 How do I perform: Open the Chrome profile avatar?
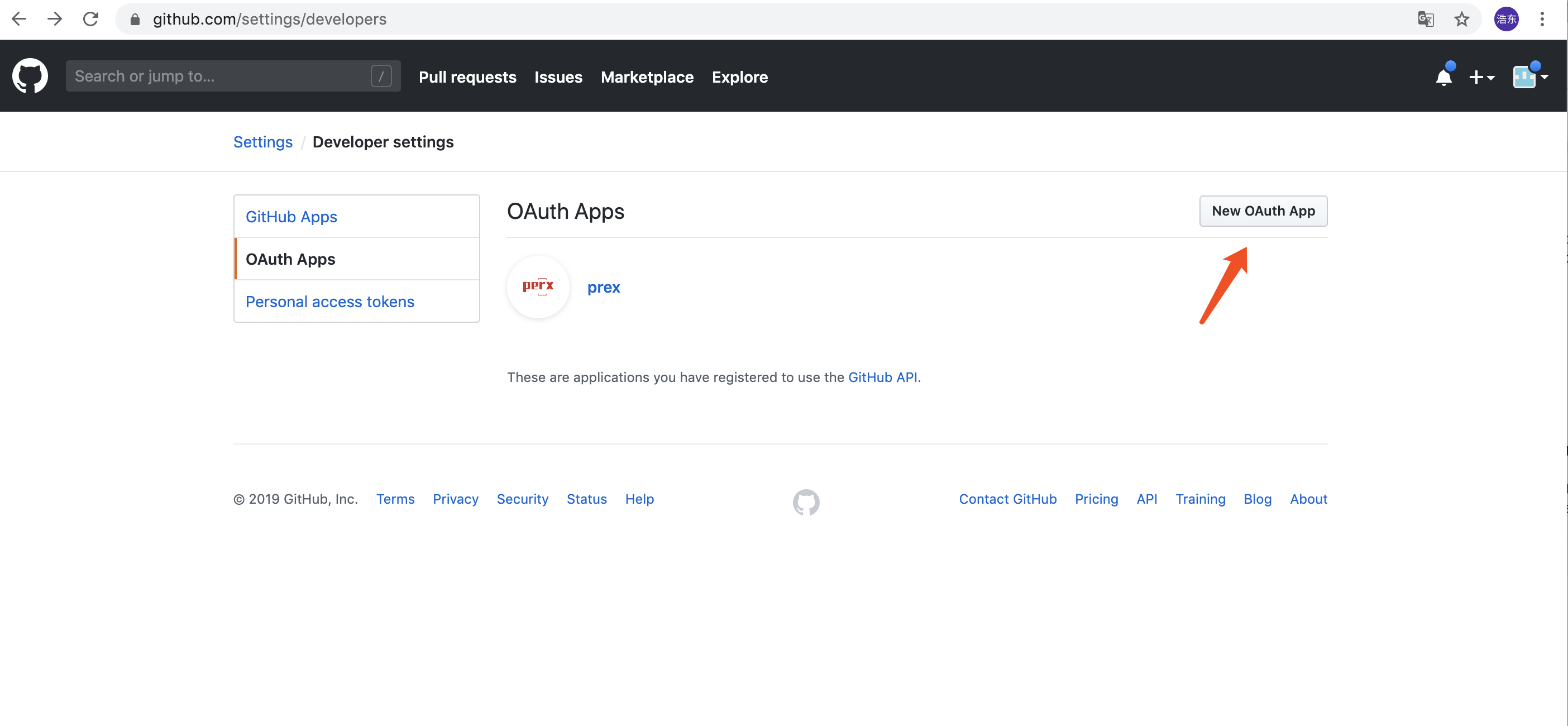click(x=1506, y=19)
